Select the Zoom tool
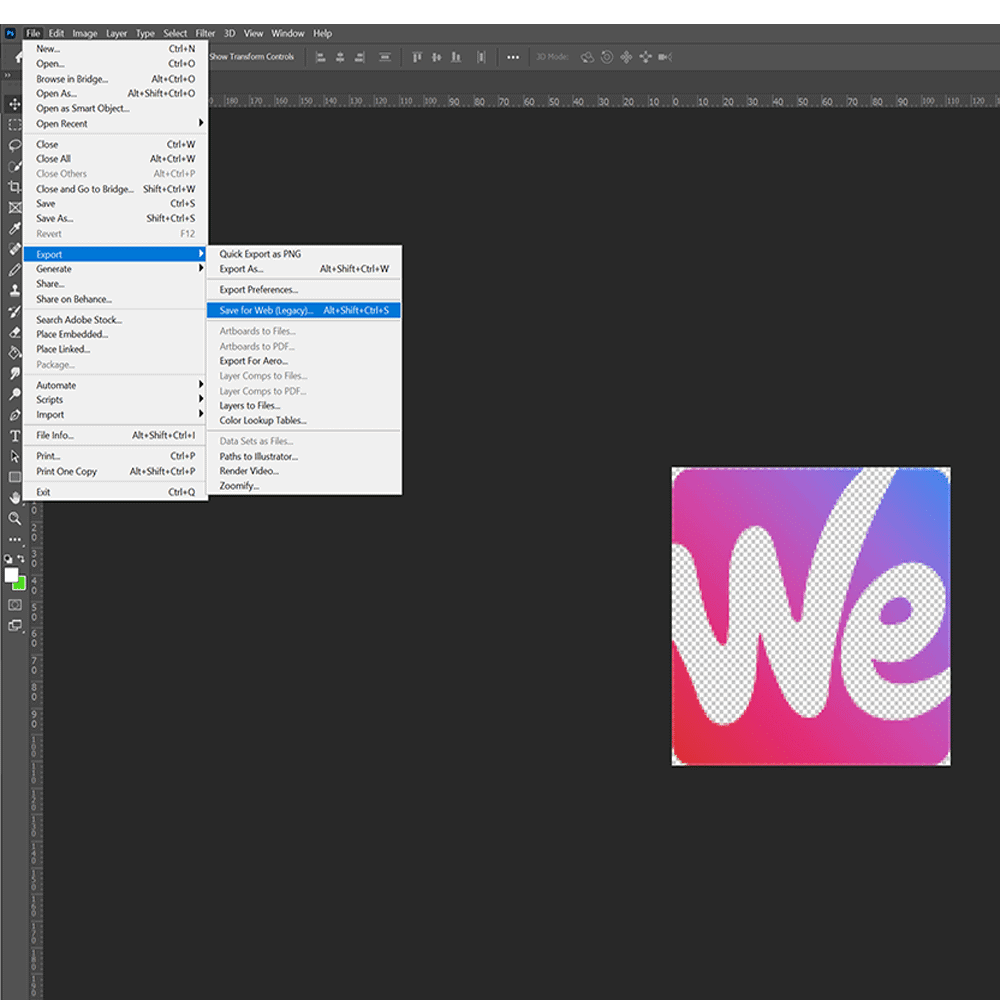The width and height of the screenshot is (1000, 1000). pos(15,518)
